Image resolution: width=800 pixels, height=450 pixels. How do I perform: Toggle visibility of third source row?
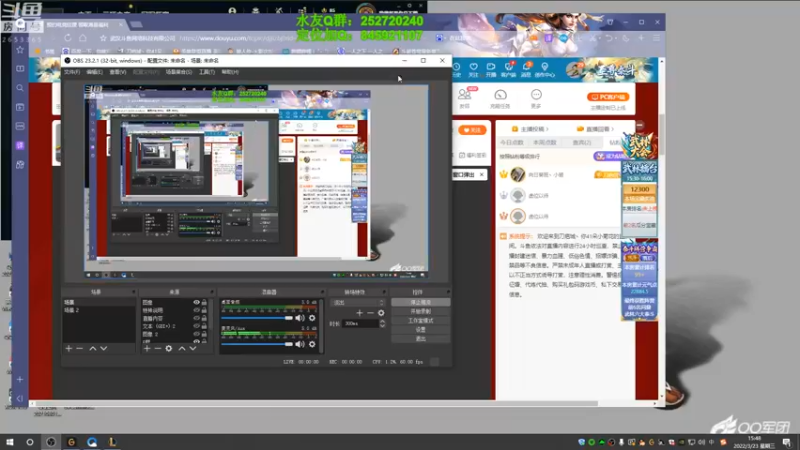coord(196,318)
